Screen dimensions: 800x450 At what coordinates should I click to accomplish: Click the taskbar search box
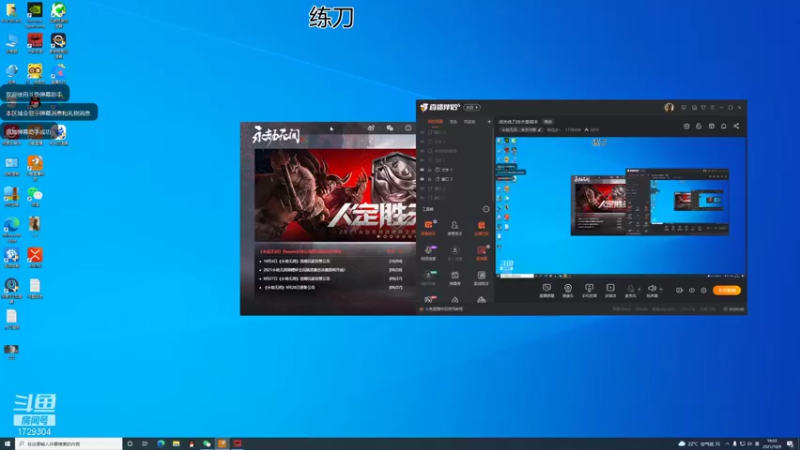tap(69, 444)
